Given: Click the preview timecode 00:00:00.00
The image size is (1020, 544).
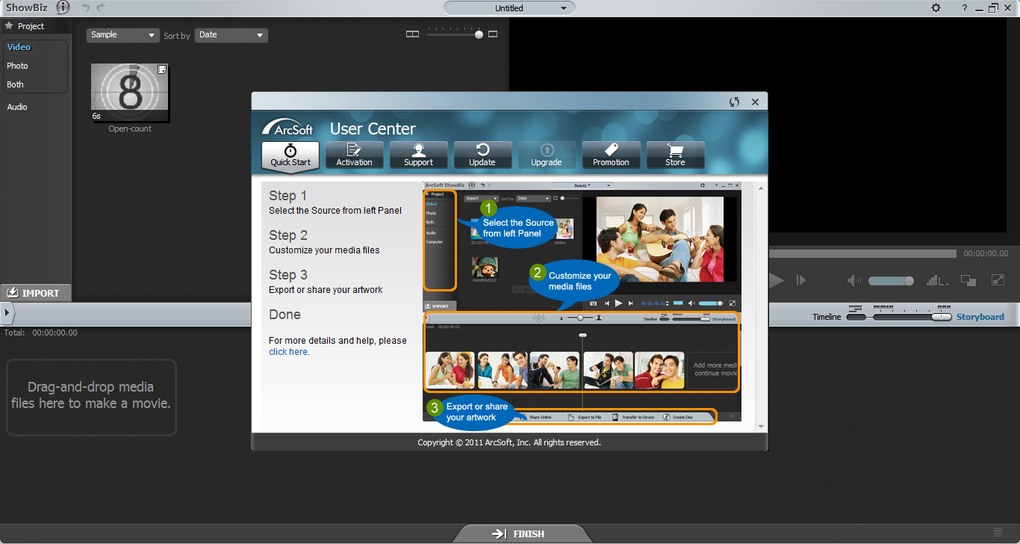Looking at the screenshot, I should click(986, 254).
